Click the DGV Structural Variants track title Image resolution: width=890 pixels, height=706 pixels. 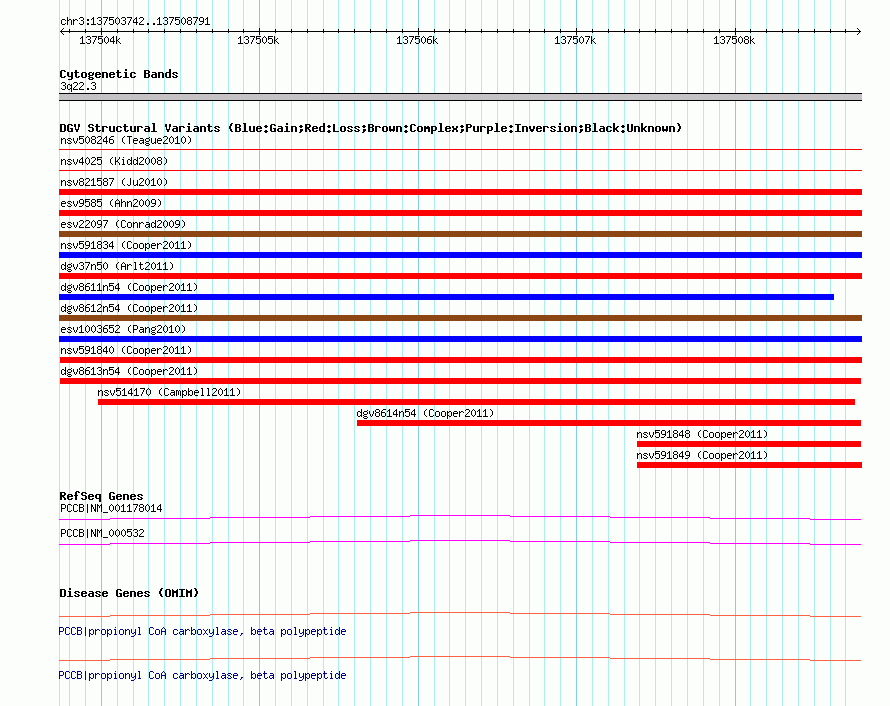tap(371, 128)
